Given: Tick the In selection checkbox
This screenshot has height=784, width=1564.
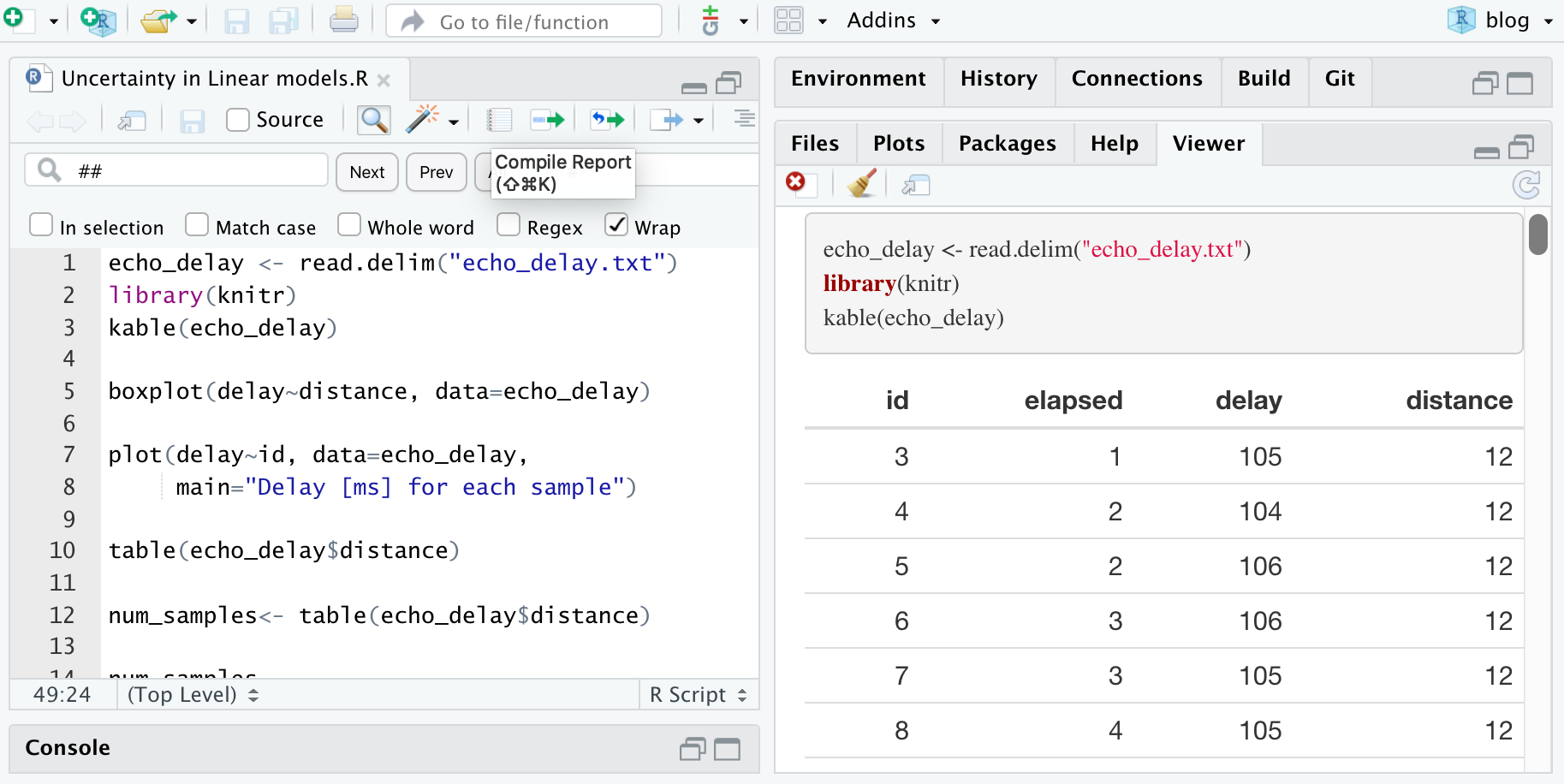Looking at the screenshot, I should click(x=41, y=225).
